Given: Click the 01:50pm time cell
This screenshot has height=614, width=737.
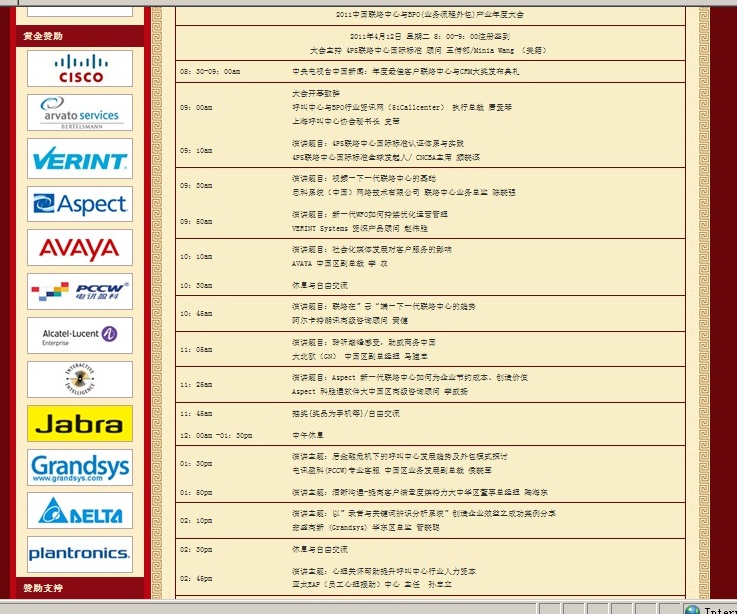Looking at the screenshot, I should point(196,493).
